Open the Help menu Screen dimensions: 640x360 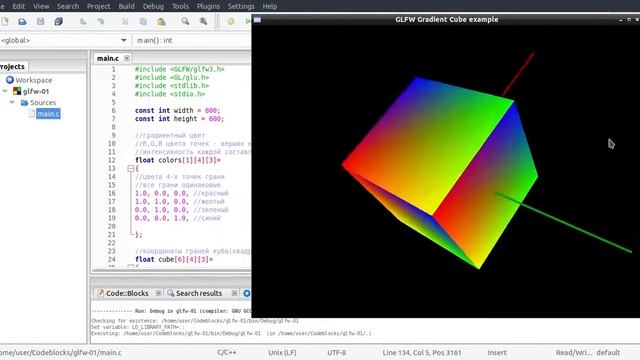[x=270, y=6]
